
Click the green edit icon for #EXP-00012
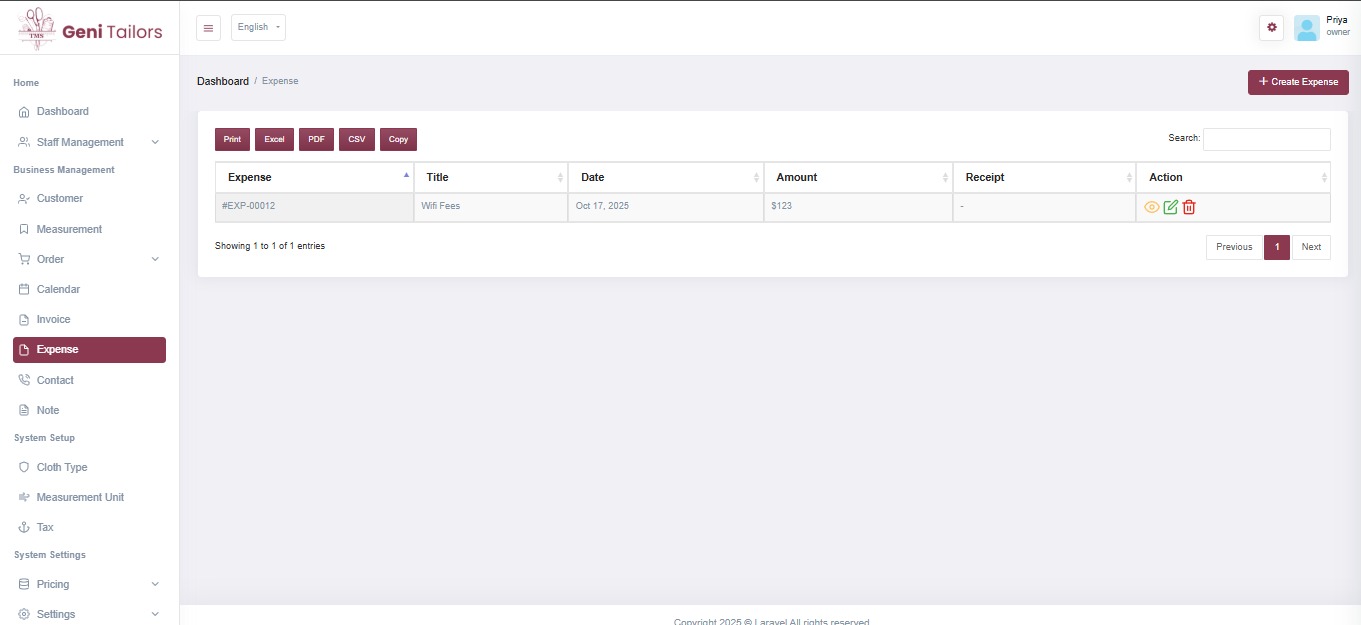pyautogui.click(x=1170, y=207)
